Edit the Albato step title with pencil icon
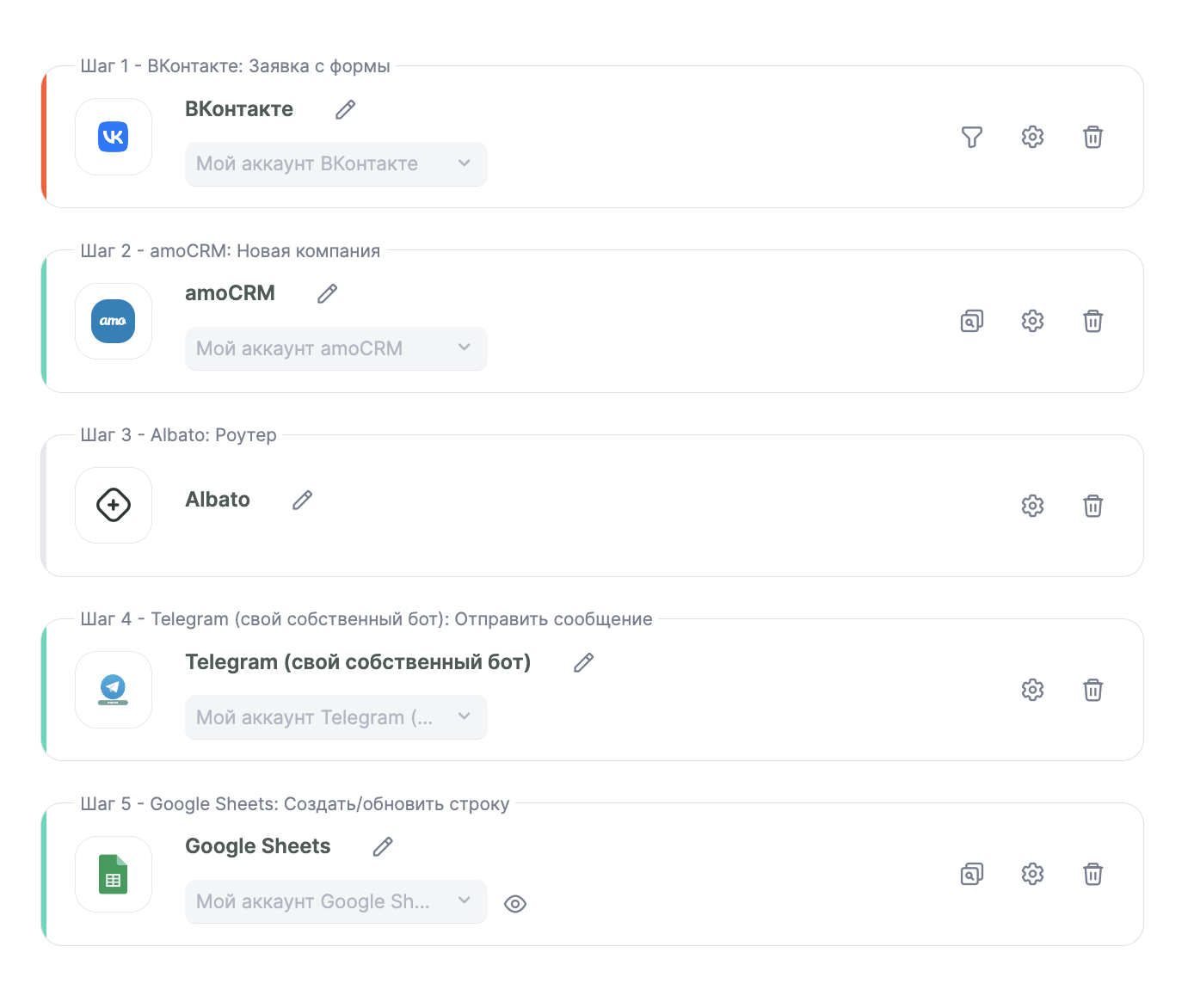This screenshot has height=1008, width=1194. (x=302, y=500)
